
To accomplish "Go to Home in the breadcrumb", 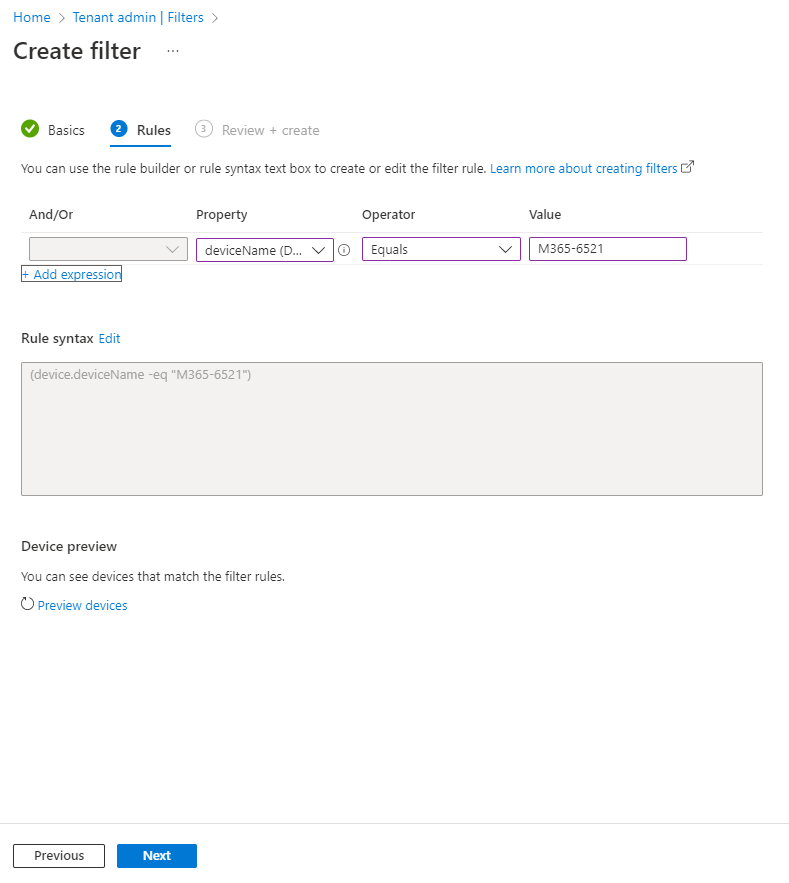I will (31, 18).
